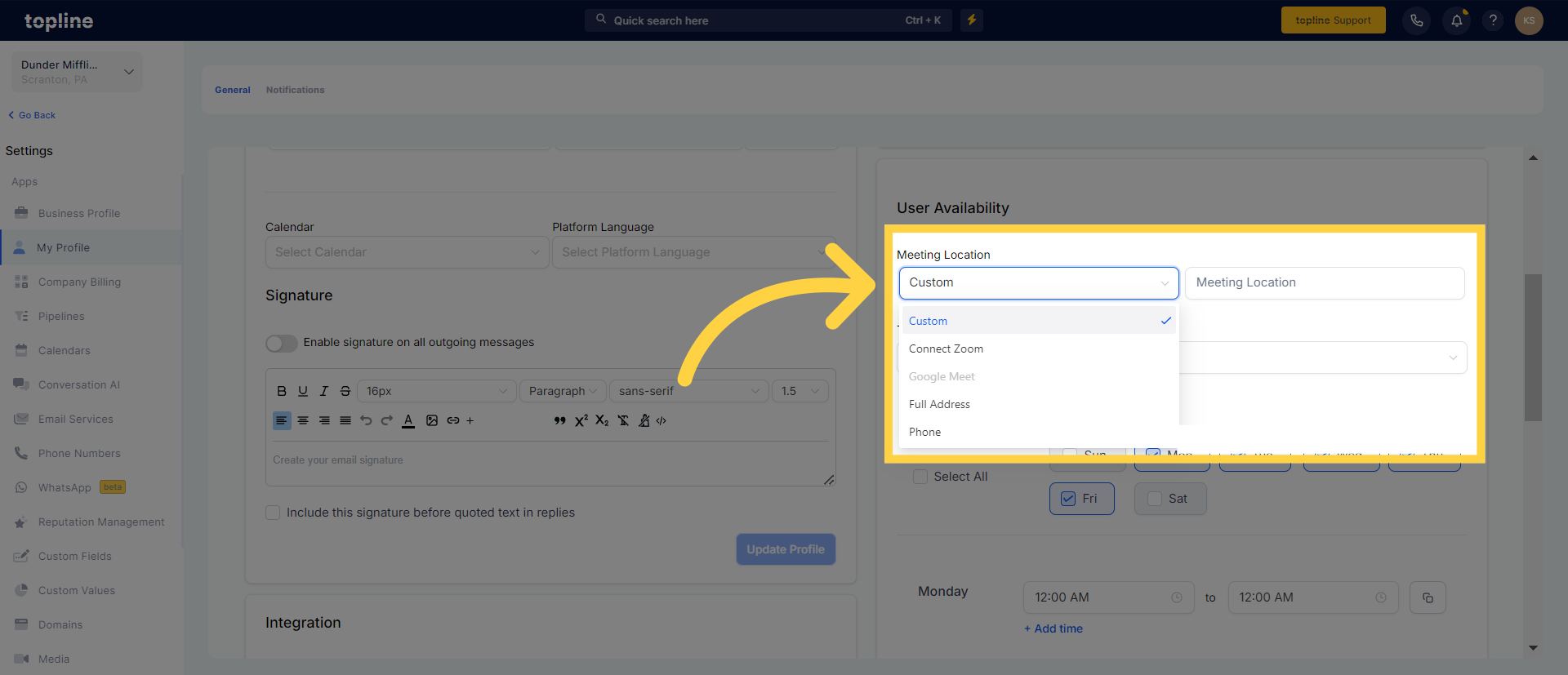
Task: Insert image into signature
Action: point(432,420)
